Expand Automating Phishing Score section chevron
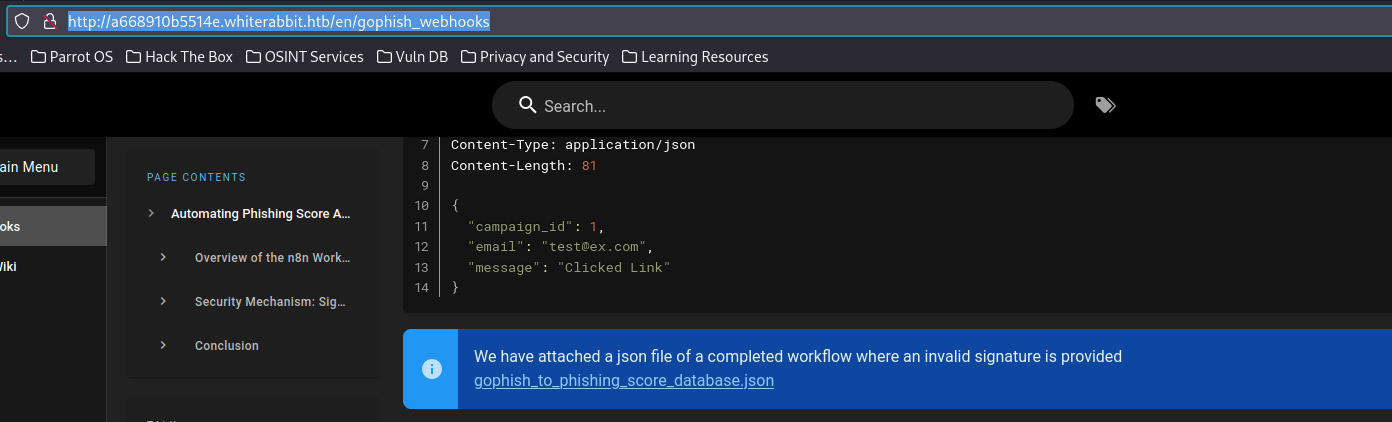 click(x=151, y=213)
